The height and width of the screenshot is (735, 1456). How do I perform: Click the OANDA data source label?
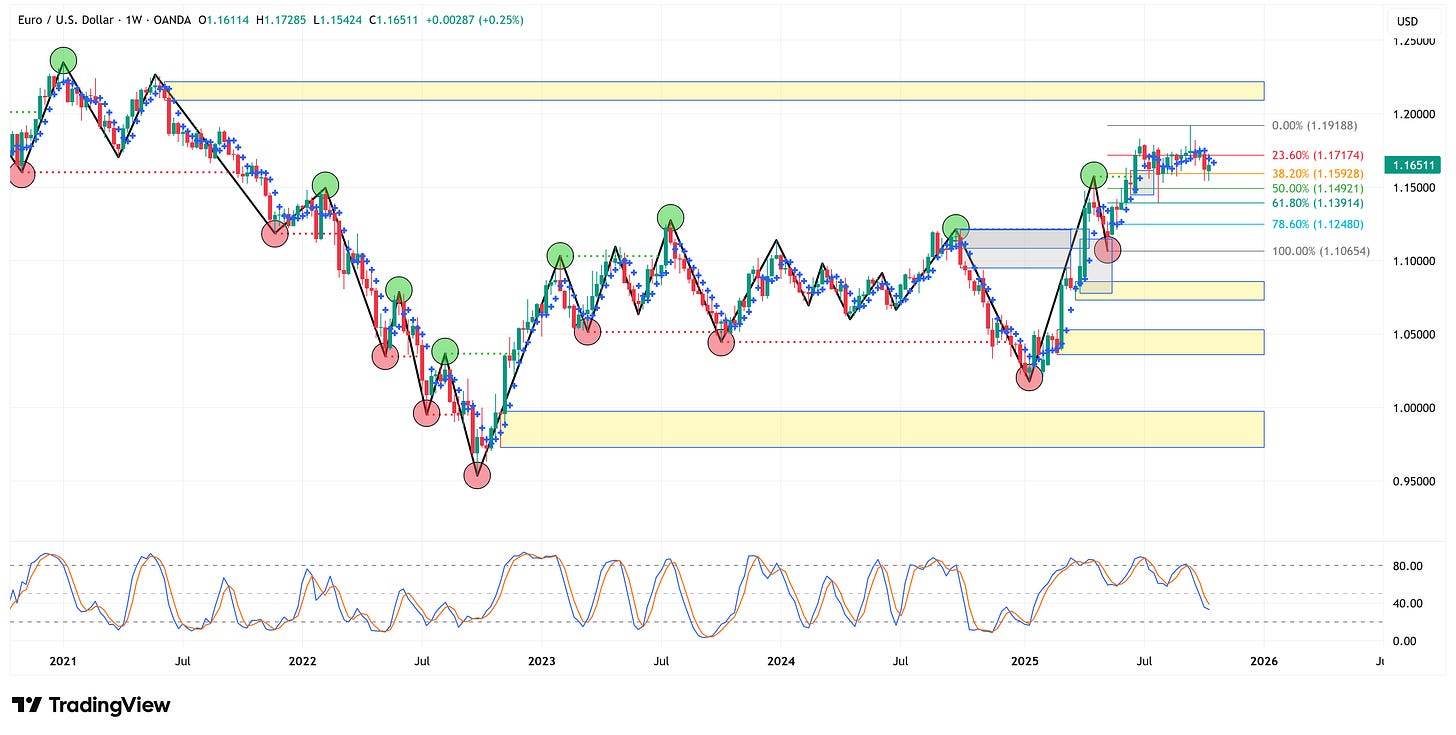pyautogui.click(x=175, y=18)
